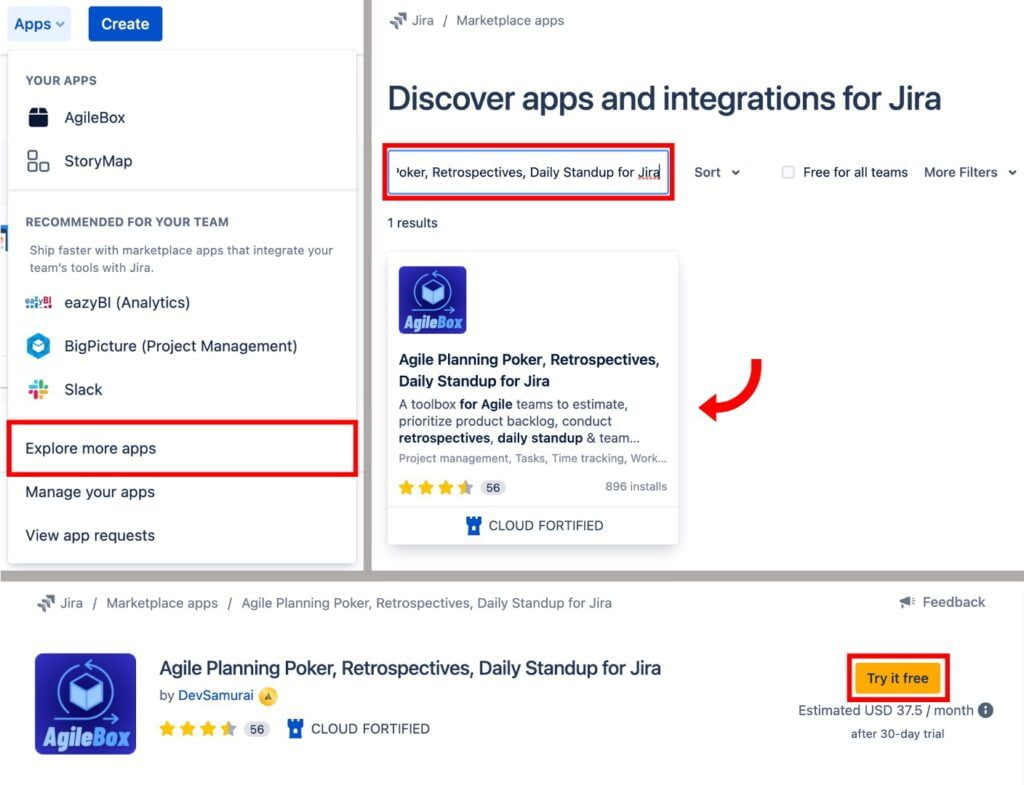
Task: Enable the Free for all teams checkbox
Action: [x=788, y=172]
